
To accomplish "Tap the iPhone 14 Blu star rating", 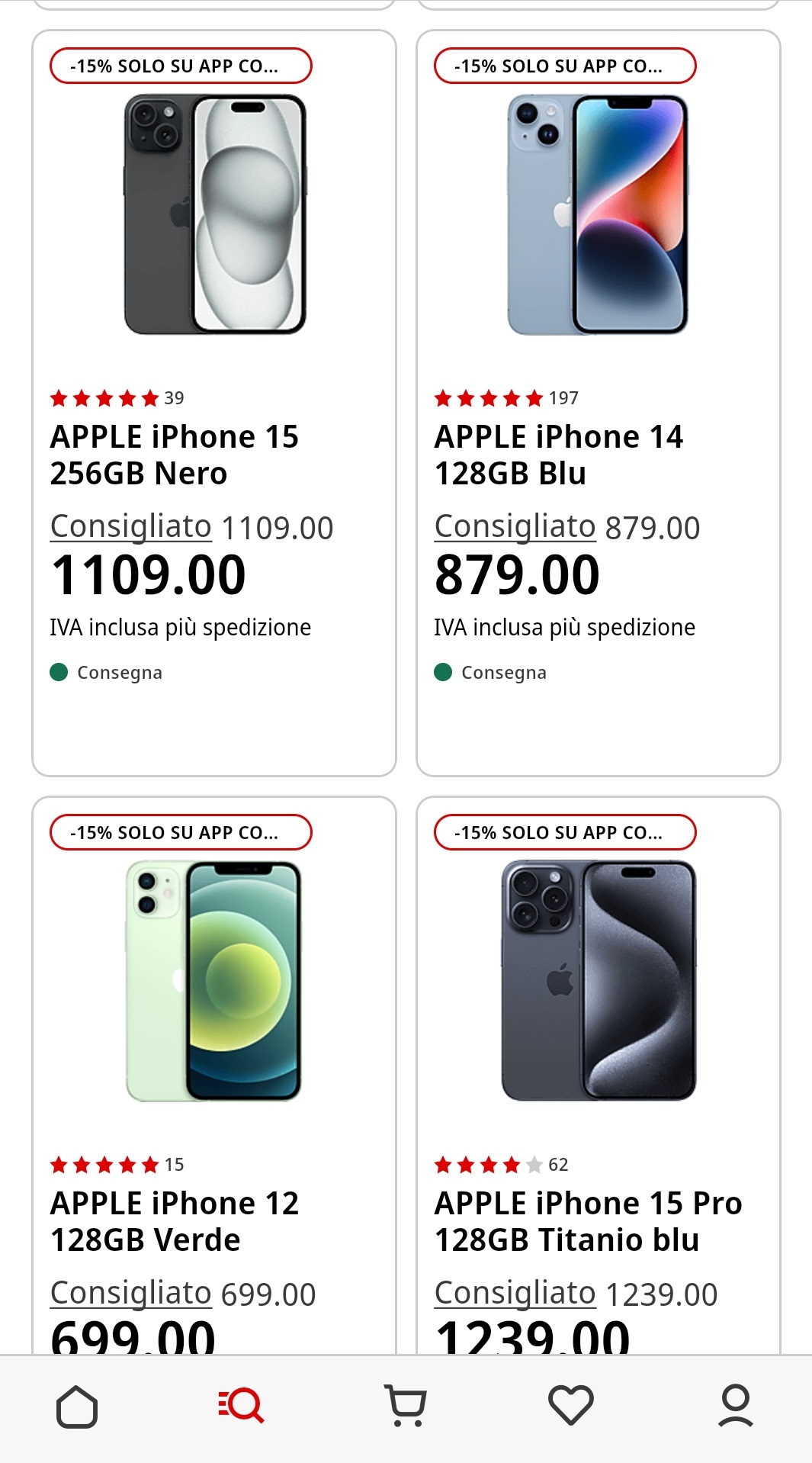I will click(489, 398).
